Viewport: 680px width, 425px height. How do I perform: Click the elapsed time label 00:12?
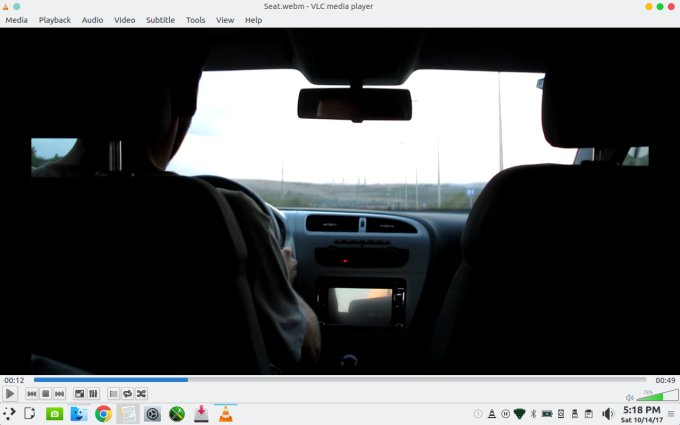click(x=14, y=380)
